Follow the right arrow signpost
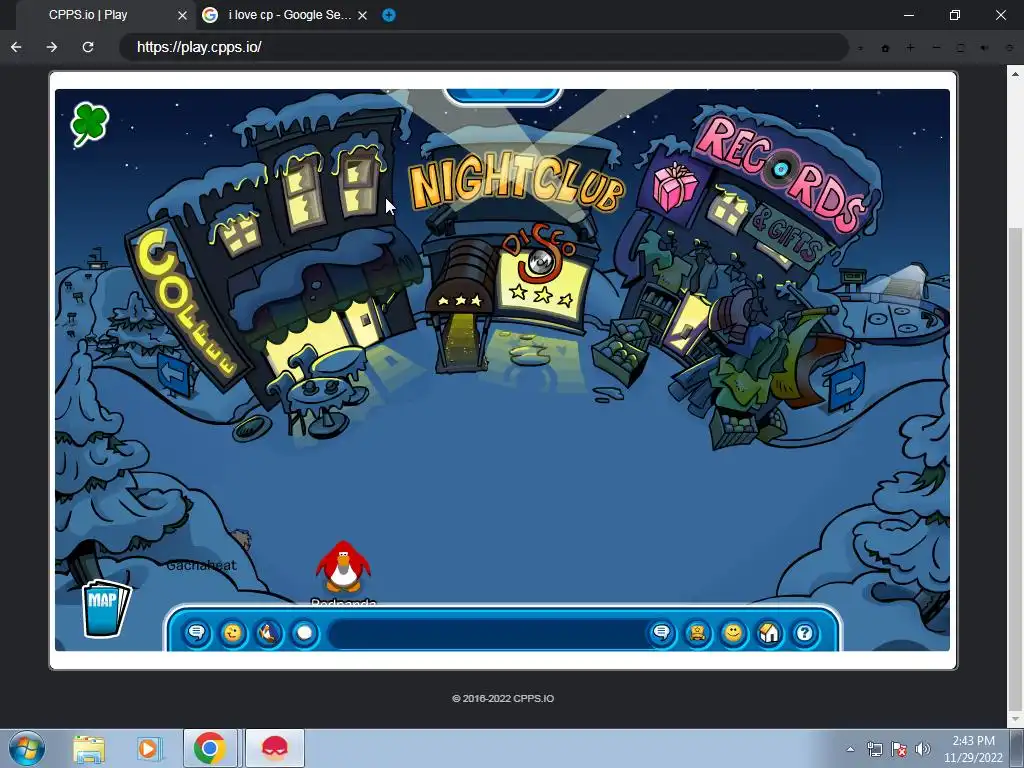This screenshot has width=1024, height=768. click(846, 387)
